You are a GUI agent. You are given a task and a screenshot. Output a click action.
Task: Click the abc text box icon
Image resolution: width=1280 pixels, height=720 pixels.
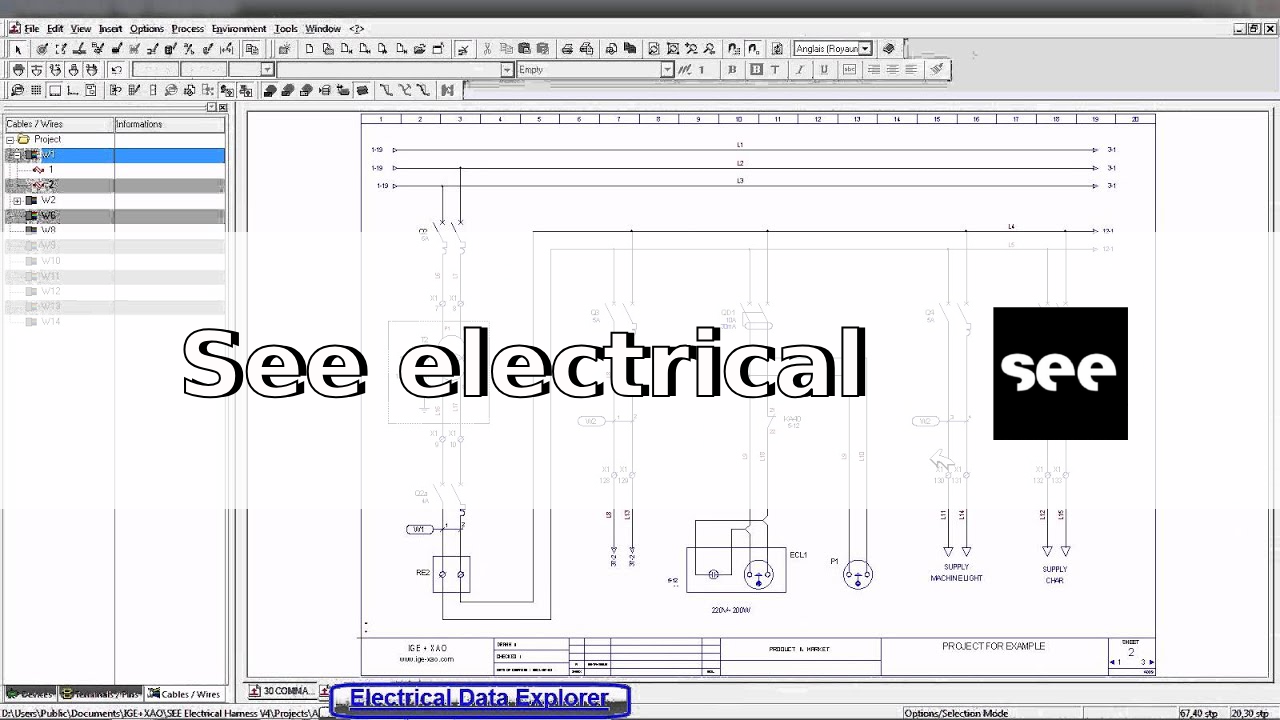pos(849,69)
